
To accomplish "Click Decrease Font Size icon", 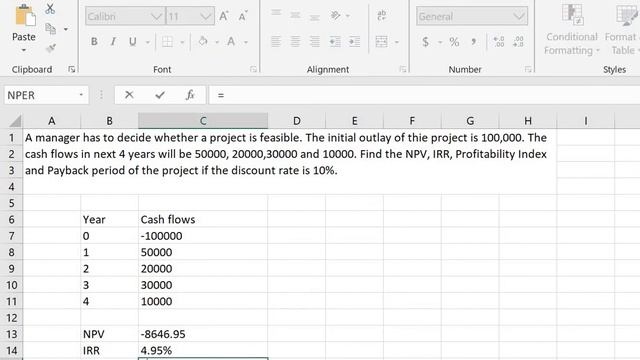I will 243,16.
